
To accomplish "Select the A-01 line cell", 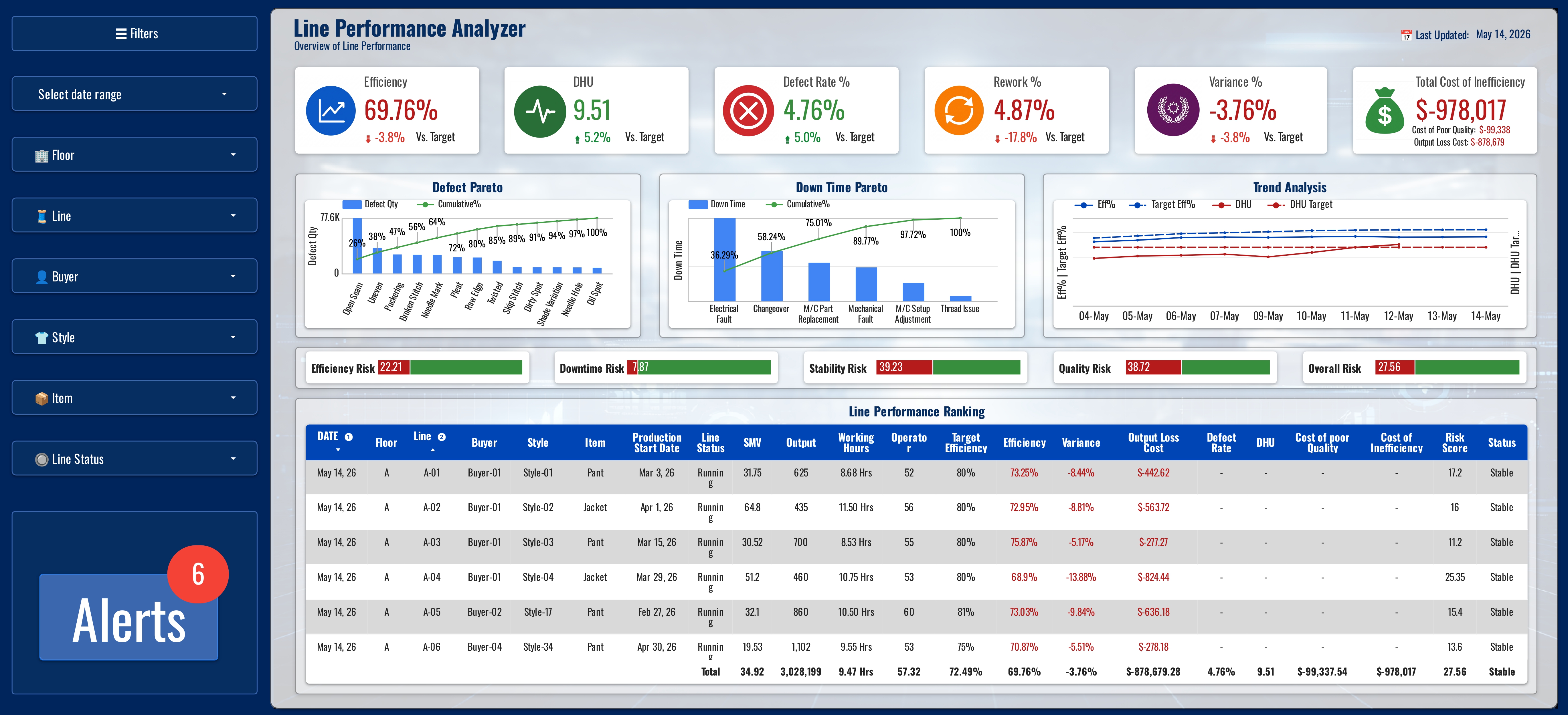I will (x=432, y=473).
